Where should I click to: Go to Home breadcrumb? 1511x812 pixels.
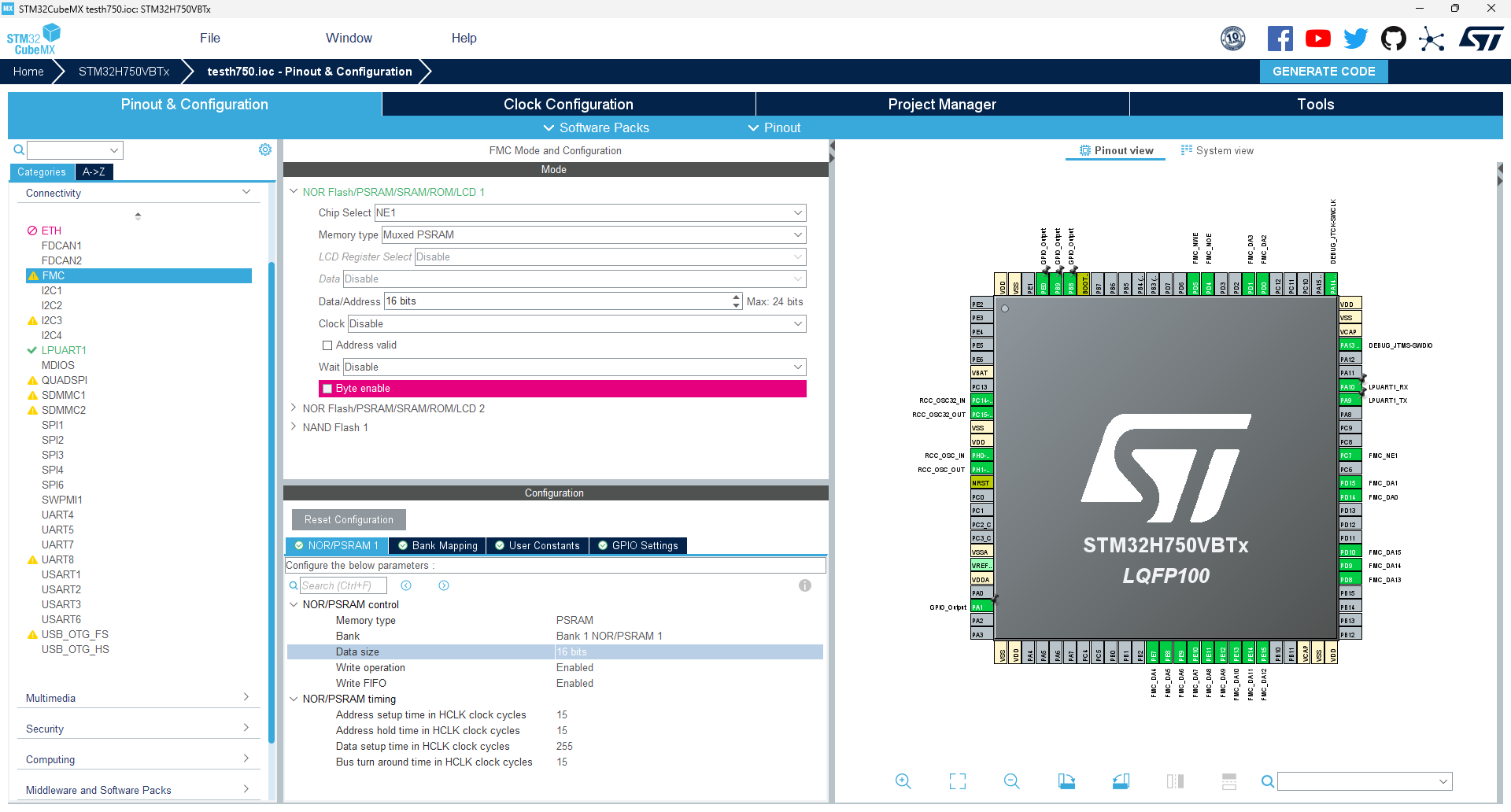point(28,72)
